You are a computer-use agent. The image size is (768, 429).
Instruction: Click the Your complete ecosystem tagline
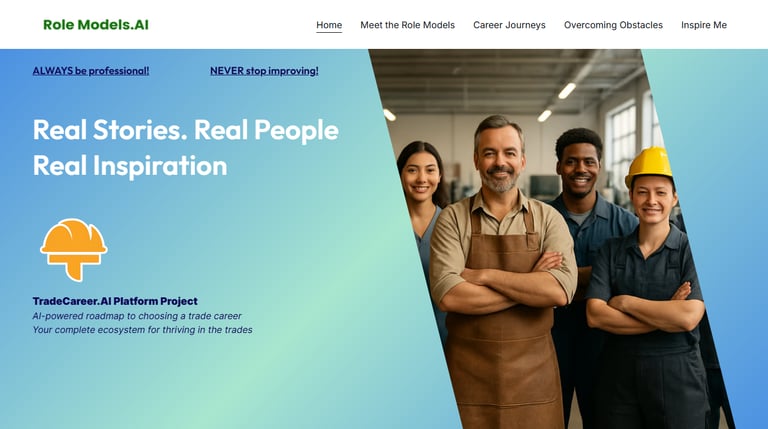[143, 330]
